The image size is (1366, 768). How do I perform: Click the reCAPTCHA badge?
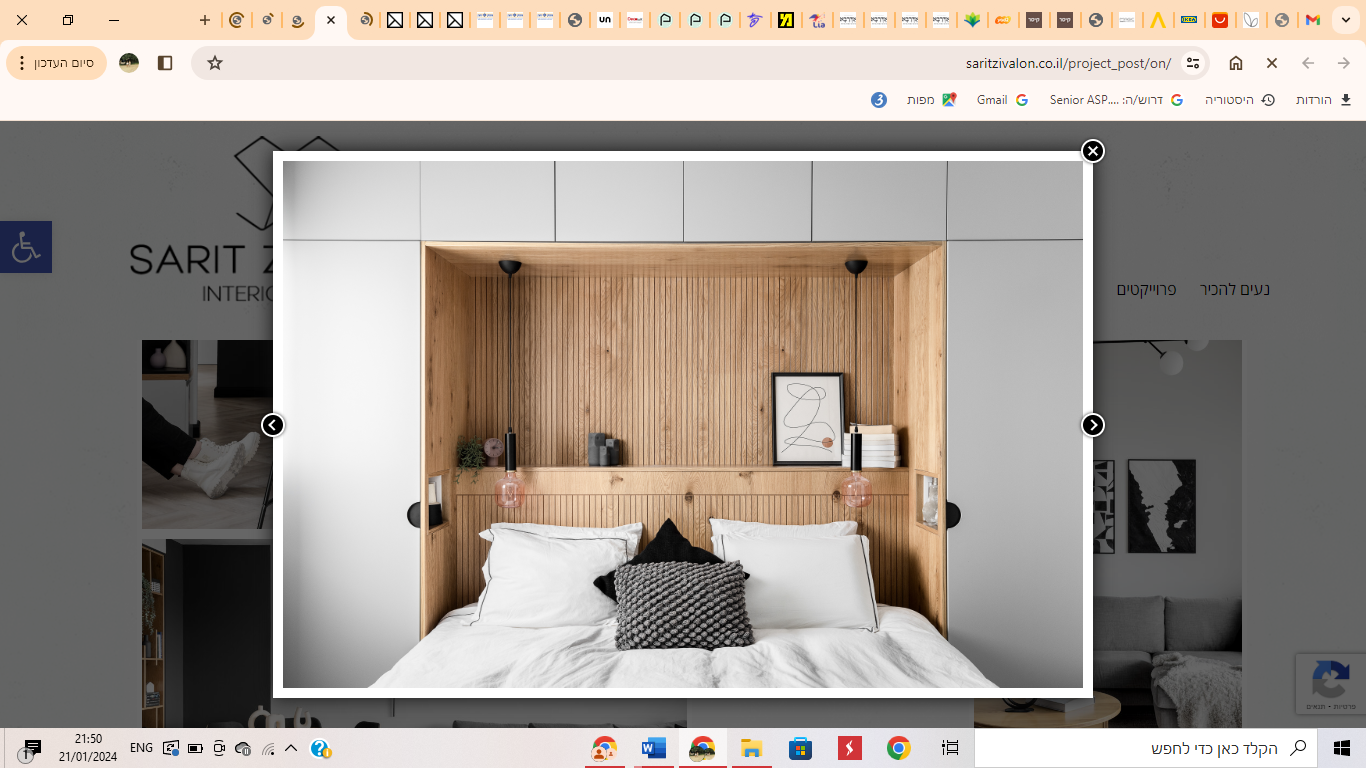(x=1330, y=684)
